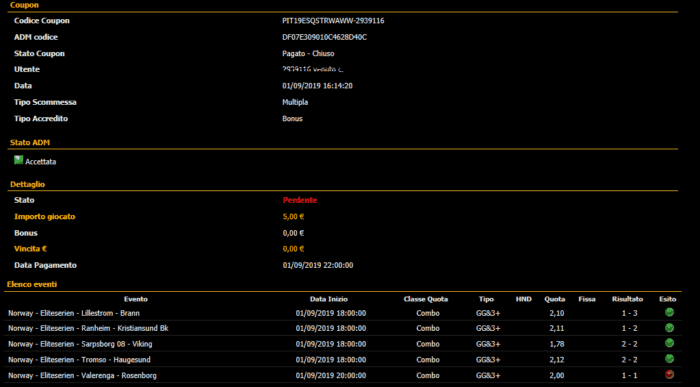Click GG&3+ in the Valerenga - Rosenborg row
Screen dimensions: 700x387
coord(488,375)
